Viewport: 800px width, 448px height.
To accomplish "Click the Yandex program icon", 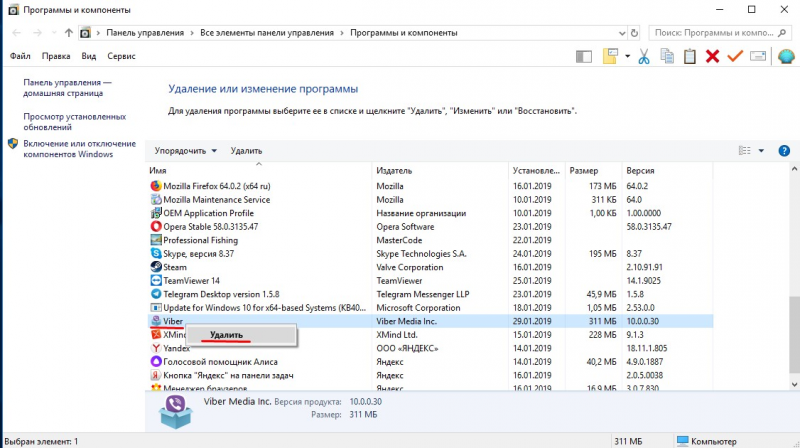I will (156, 349).
